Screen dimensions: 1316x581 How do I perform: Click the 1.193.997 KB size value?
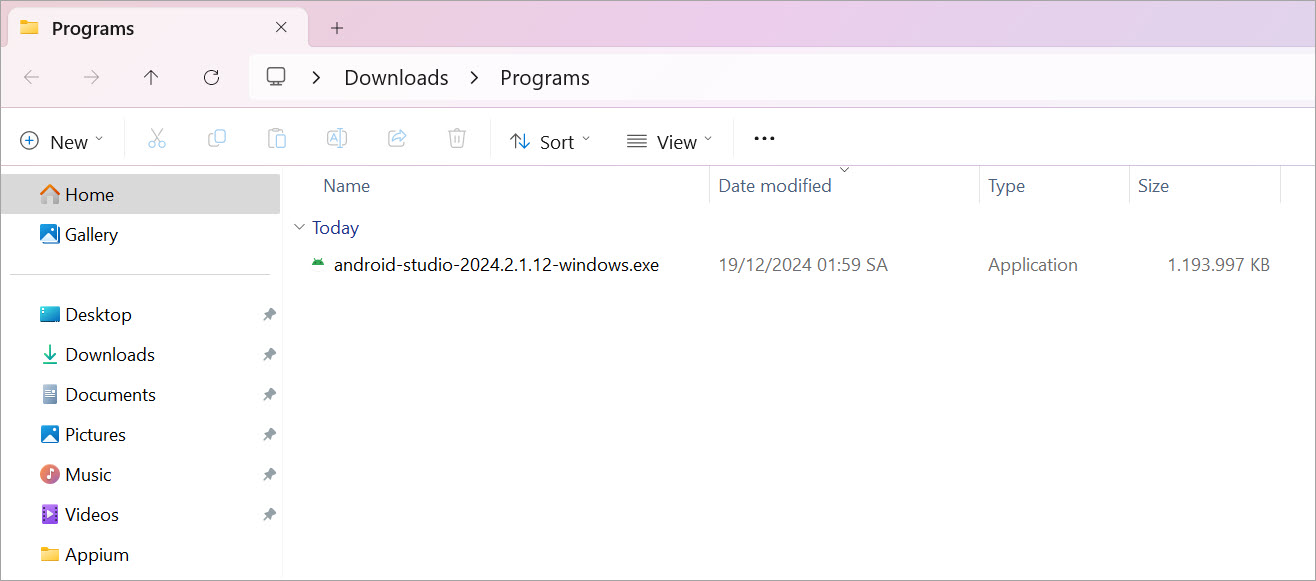[x=1219, y=265]
